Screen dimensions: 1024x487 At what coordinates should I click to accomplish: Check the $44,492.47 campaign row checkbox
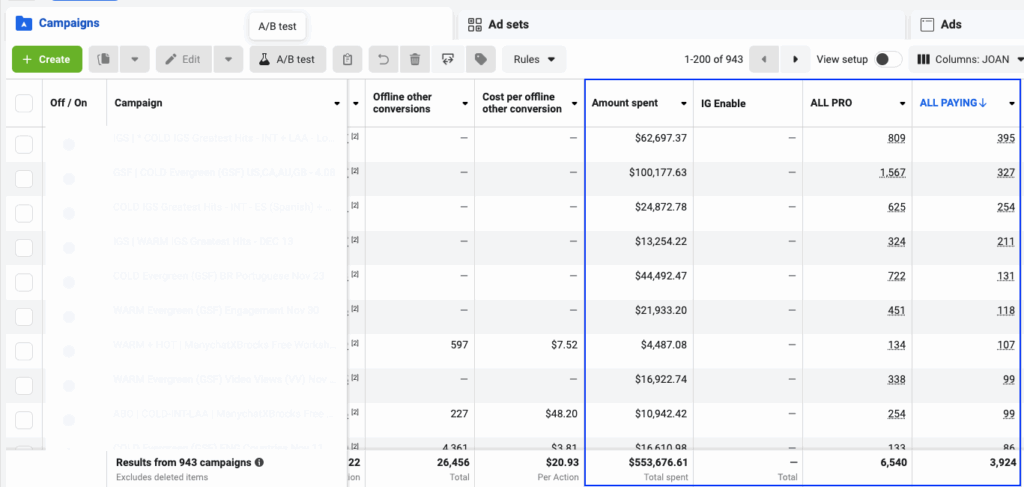(x=24, y=283)
